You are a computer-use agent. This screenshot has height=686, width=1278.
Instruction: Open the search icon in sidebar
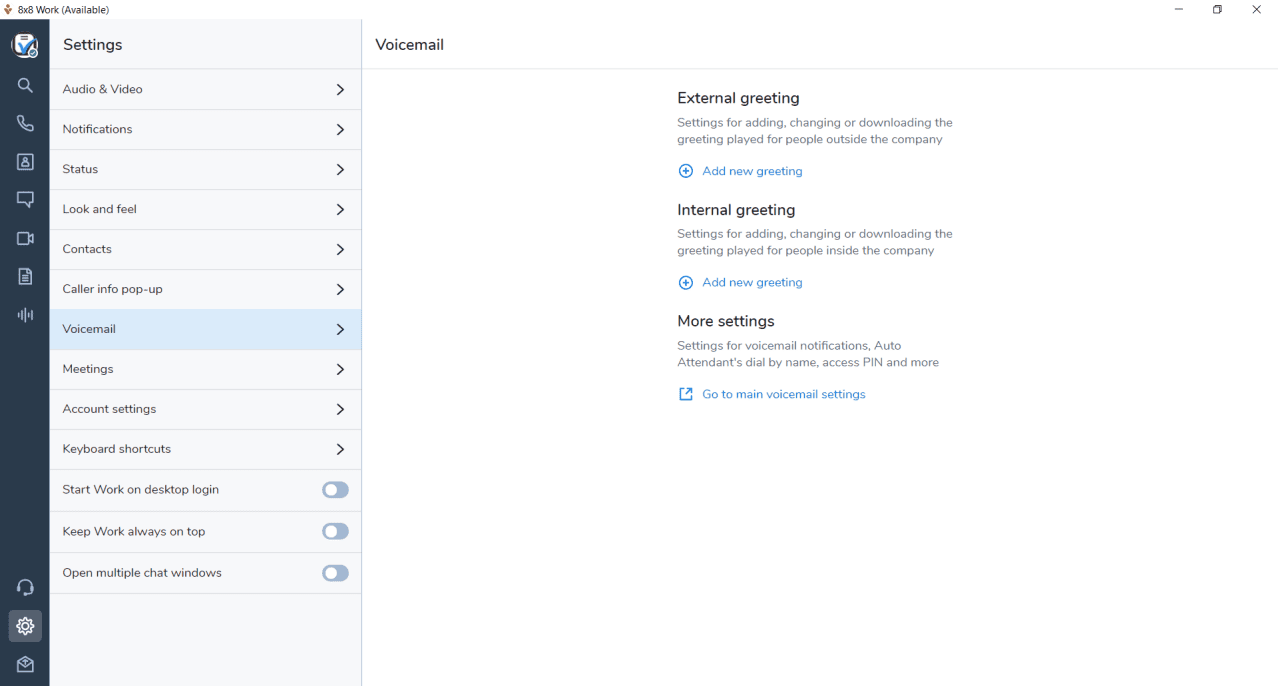pos(25,86)
